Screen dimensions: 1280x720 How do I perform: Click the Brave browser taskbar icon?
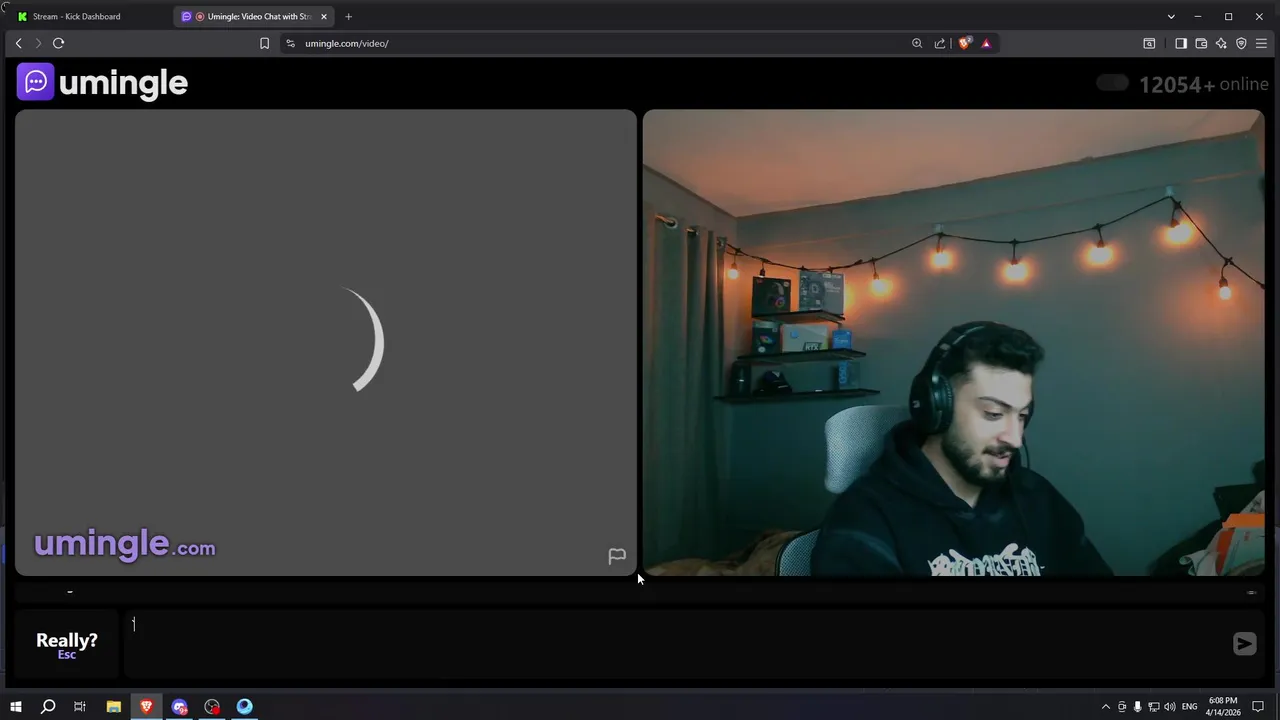pos(146,707)
